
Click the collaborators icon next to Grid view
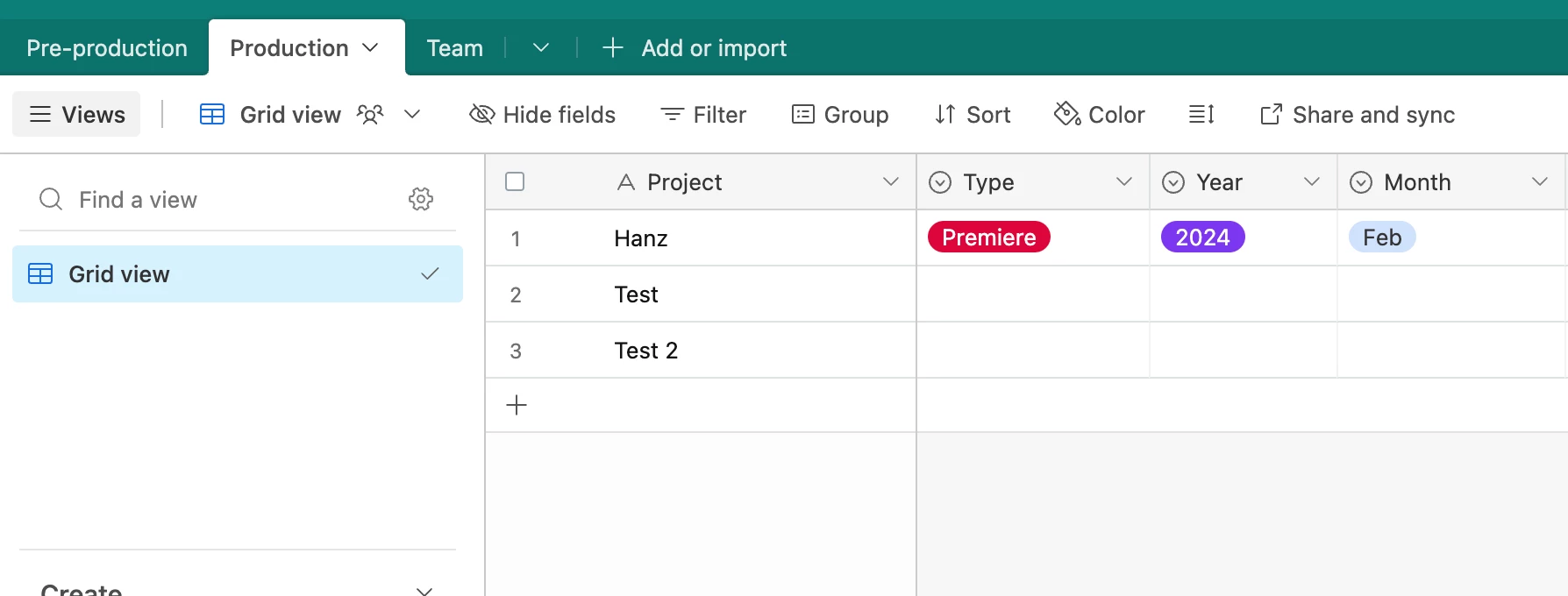click(370, 115)
